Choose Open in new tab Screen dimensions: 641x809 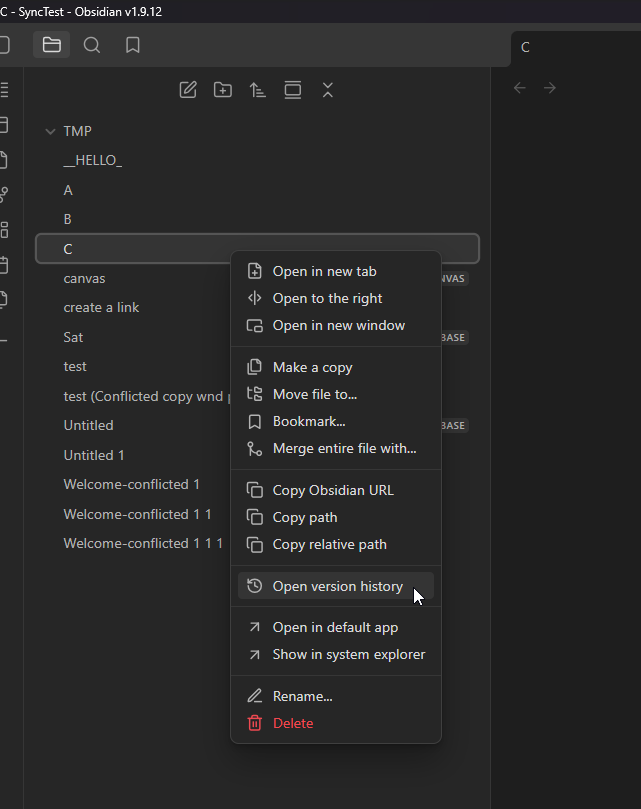324,271
